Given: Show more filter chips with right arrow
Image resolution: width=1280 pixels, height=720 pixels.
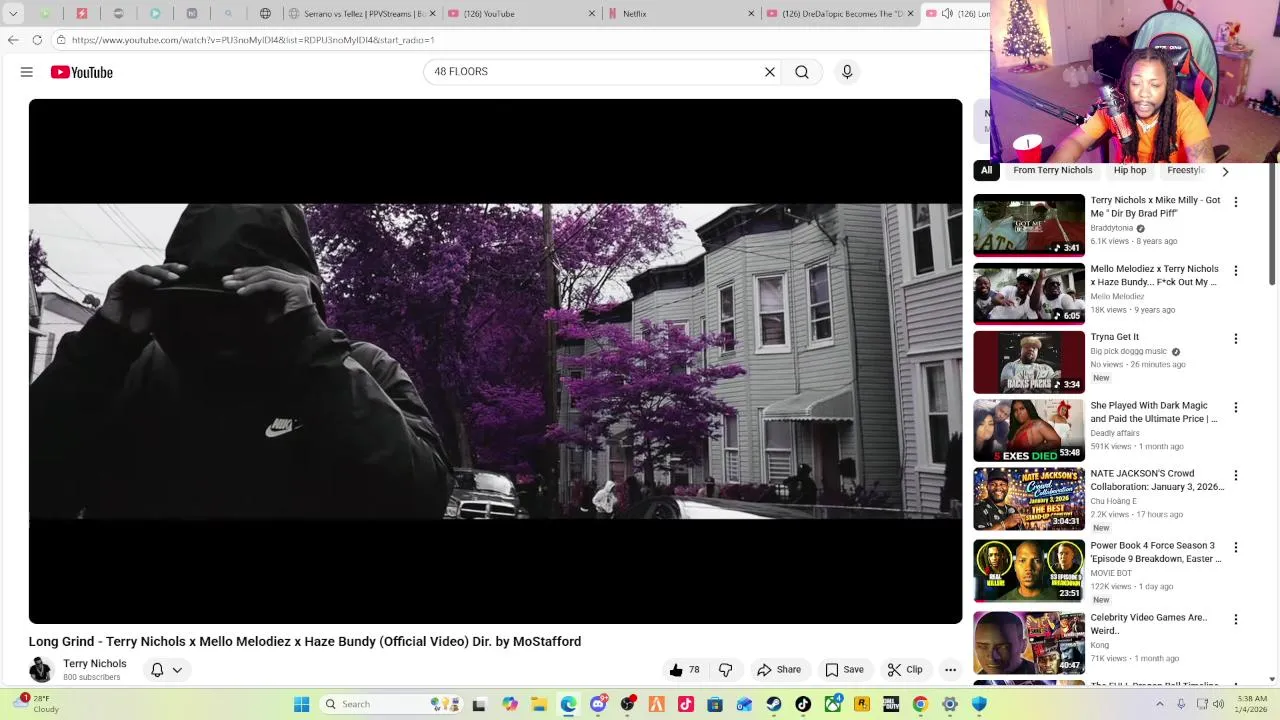Looking at the screenshot, I should (1225, 171).
